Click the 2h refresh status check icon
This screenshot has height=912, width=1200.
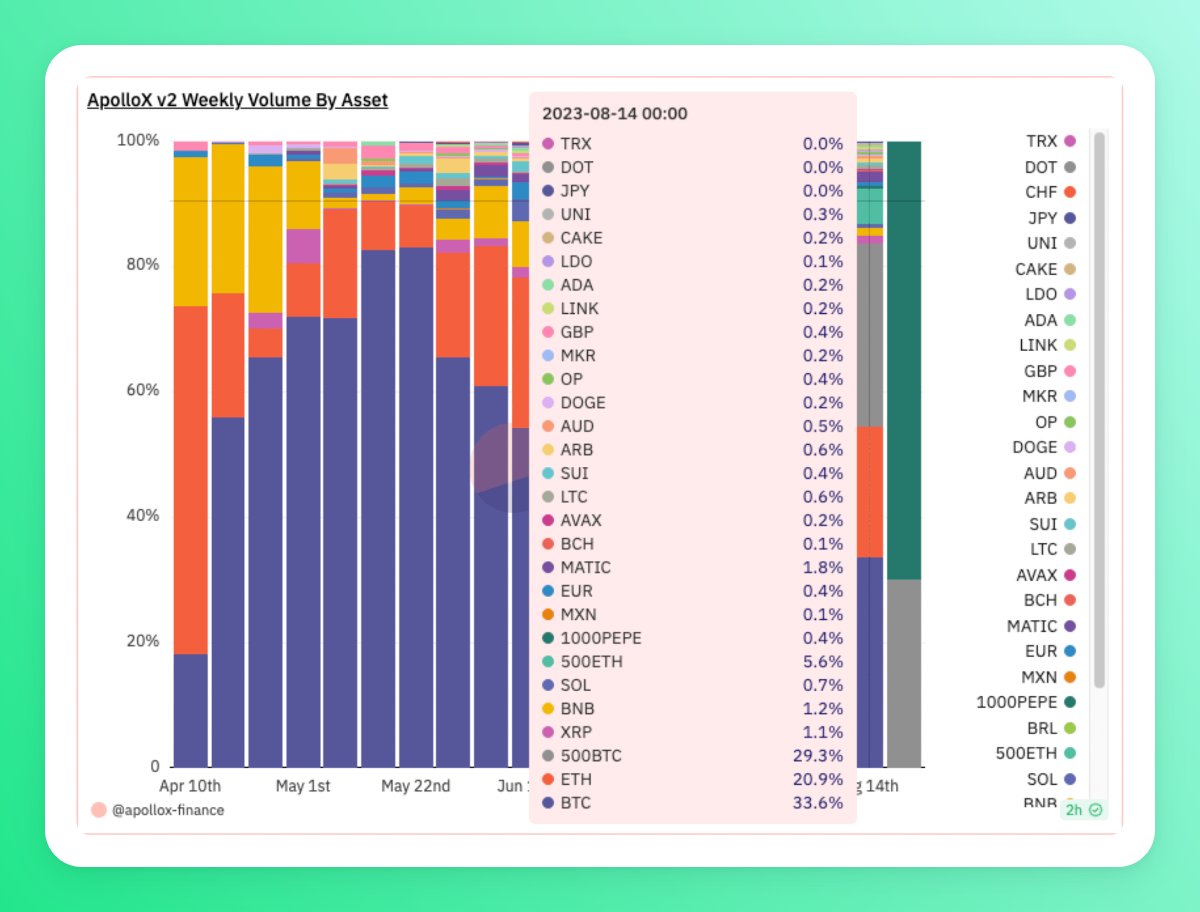click(x=1096, y=810)
